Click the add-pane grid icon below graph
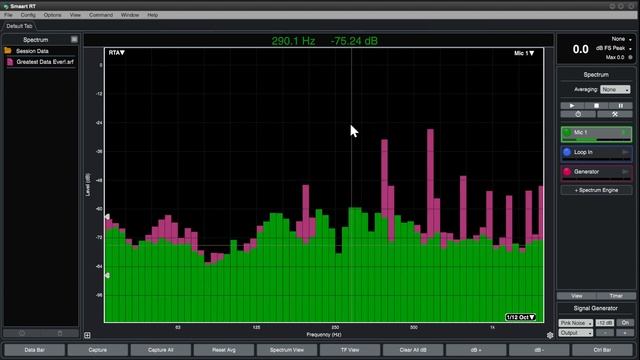 pos(87,335)
